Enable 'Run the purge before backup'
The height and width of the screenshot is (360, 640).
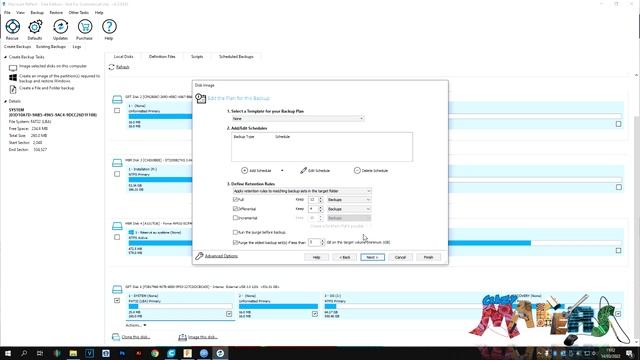(x=235, y=232)
